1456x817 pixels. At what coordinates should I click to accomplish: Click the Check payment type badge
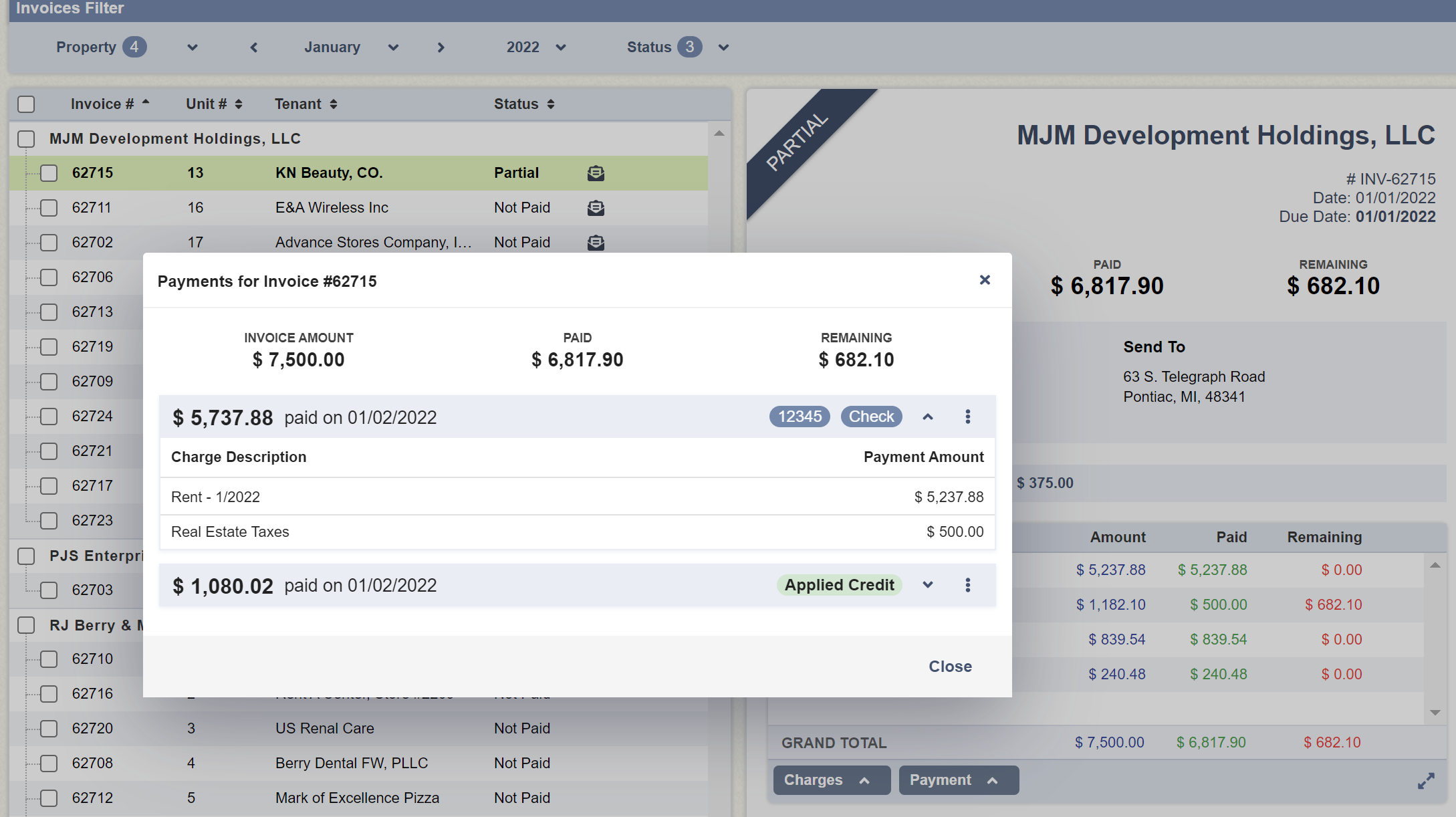click(x=871, y=417)
